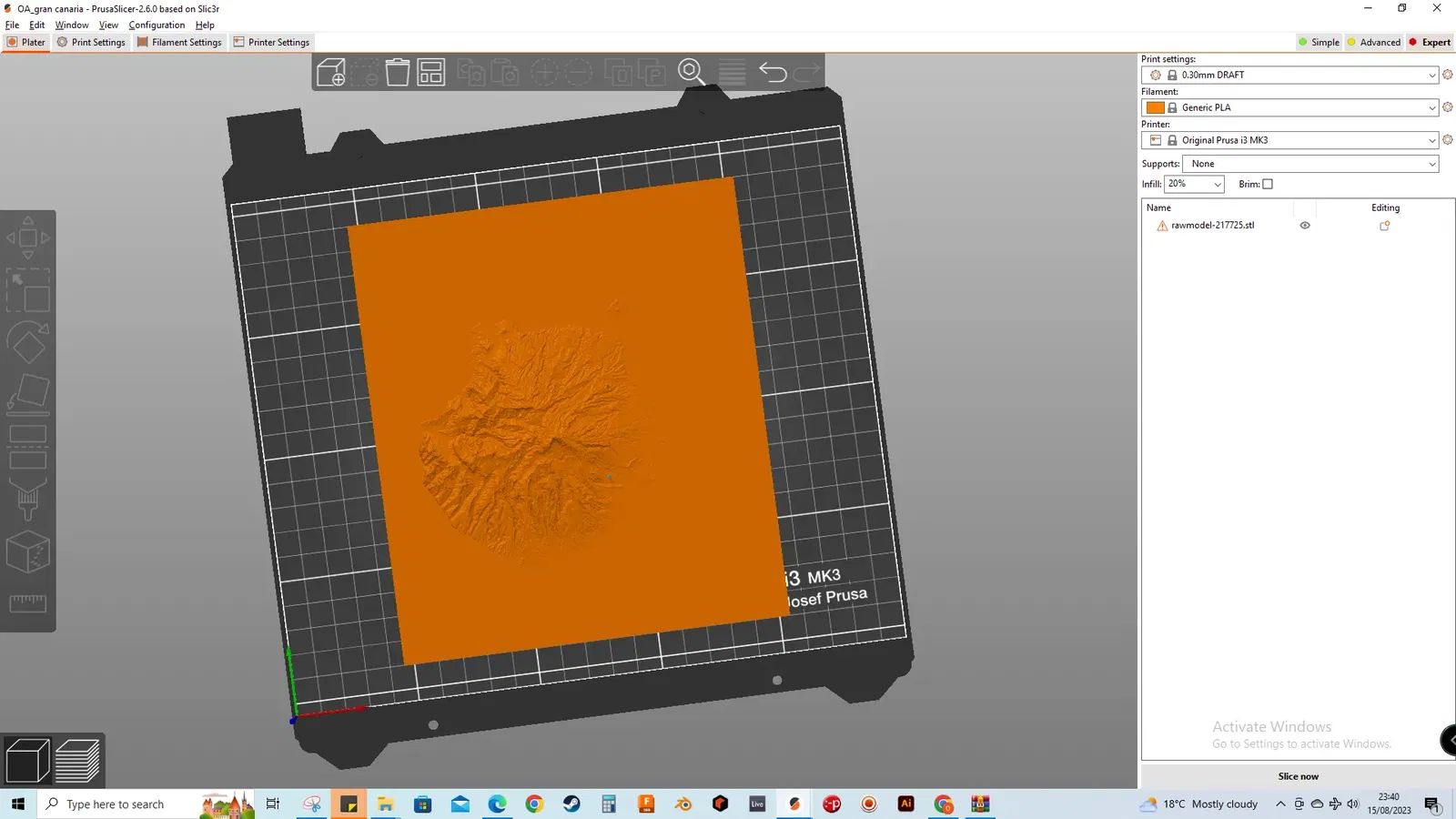Switch to Expert mode
1456x819 pixels.
coord(1430,42)
